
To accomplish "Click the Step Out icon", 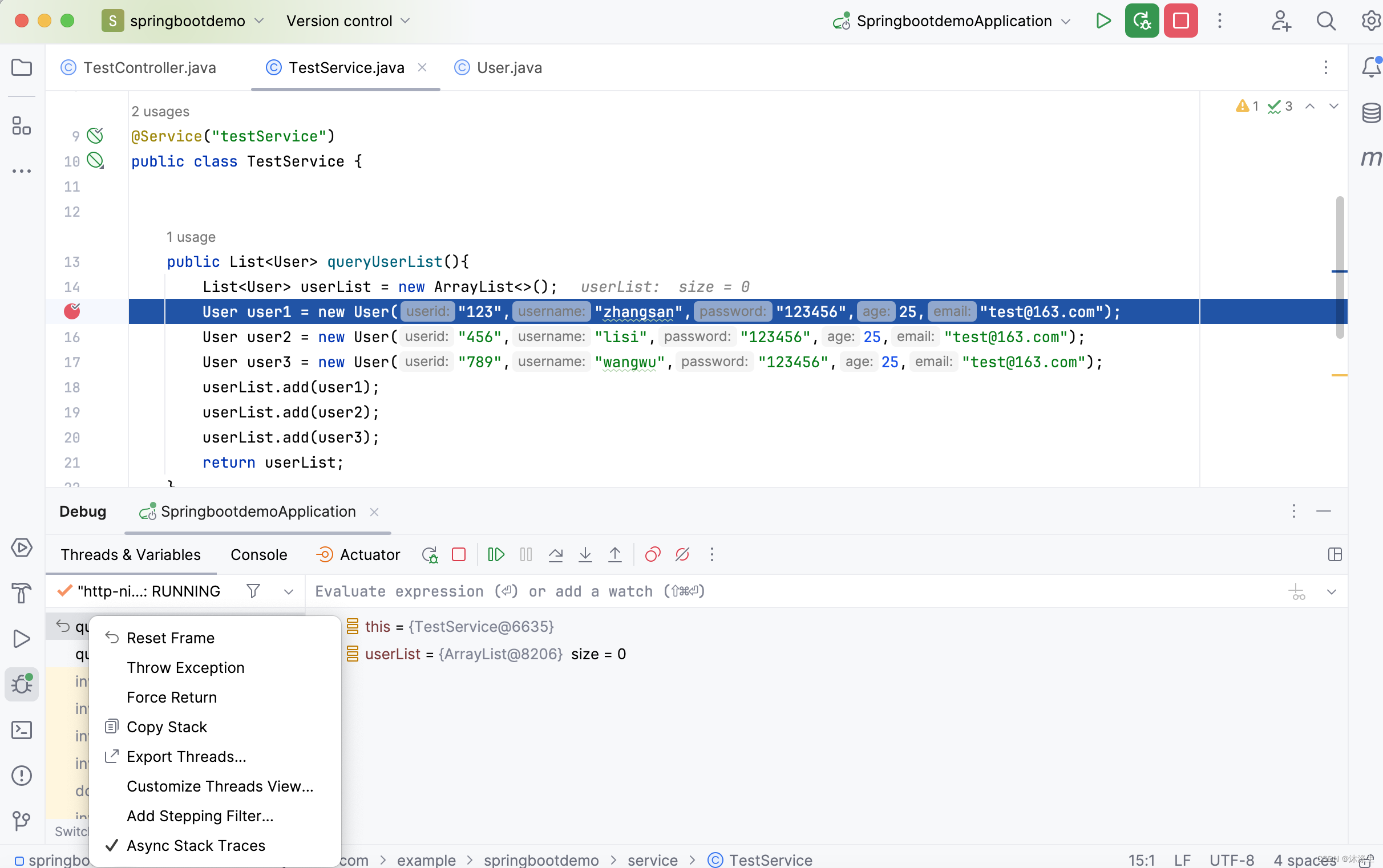I will [614, 554].
